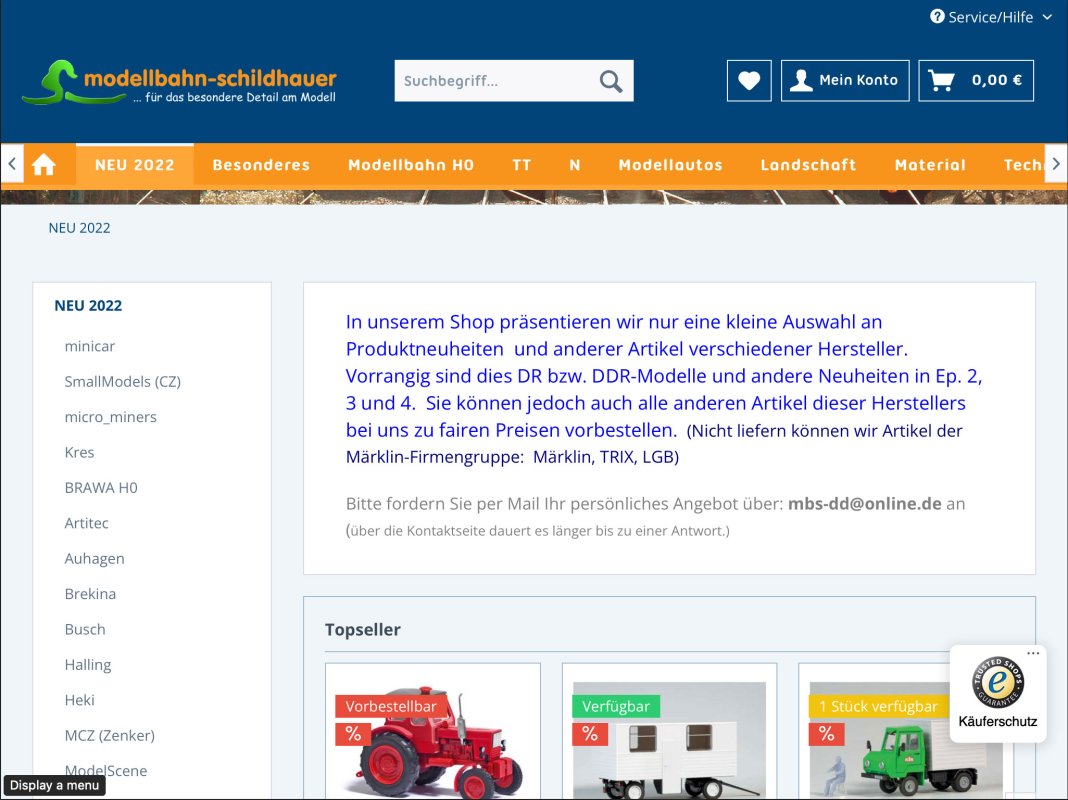Click the mbs-dd@online.de email address
This screenshot has height=800, width=1068.
click(864, 504)
